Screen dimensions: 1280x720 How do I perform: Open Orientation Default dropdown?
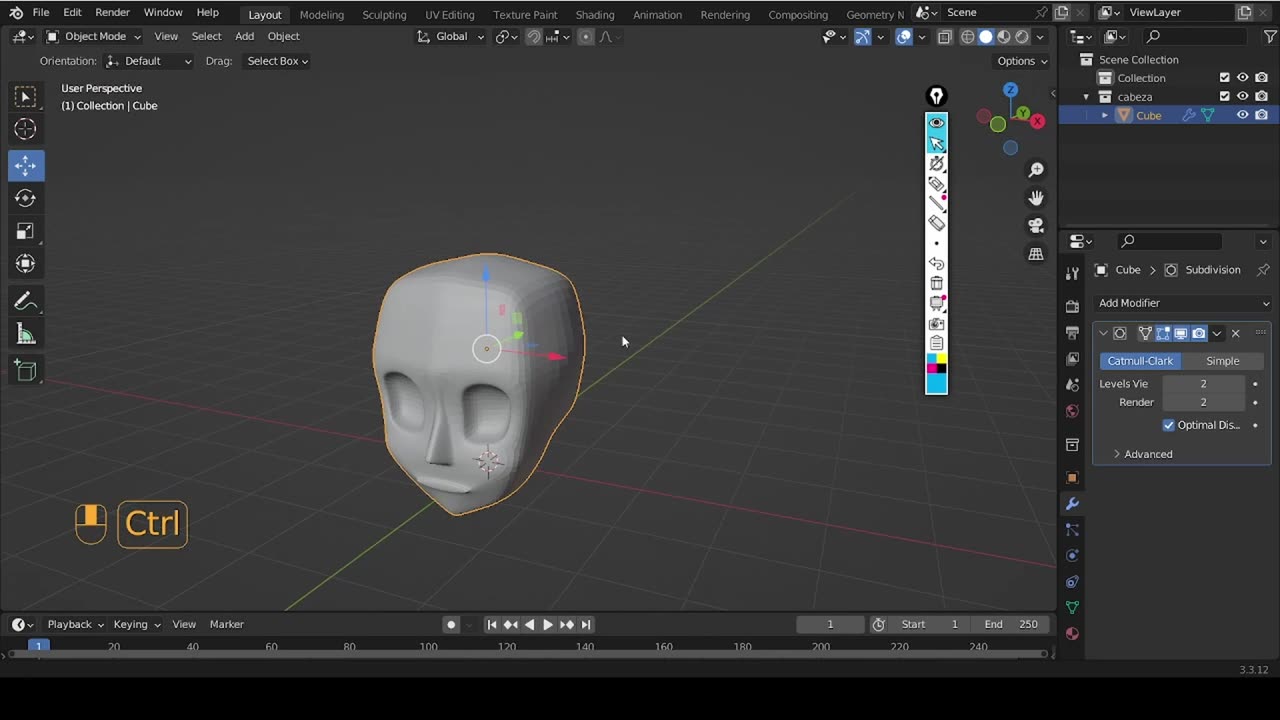pos(149,61)
